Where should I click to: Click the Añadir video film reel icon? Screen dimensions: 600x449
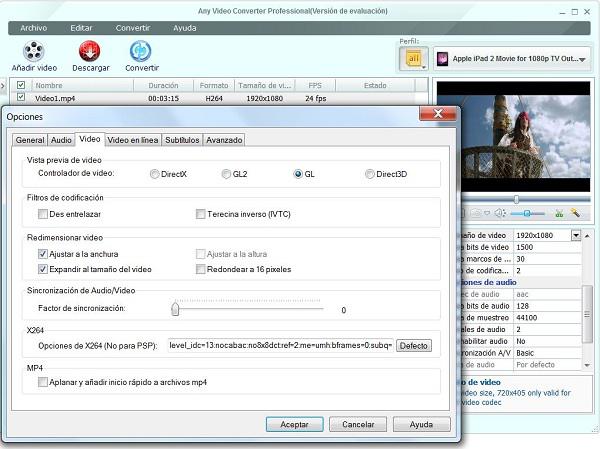click(34, 51)
